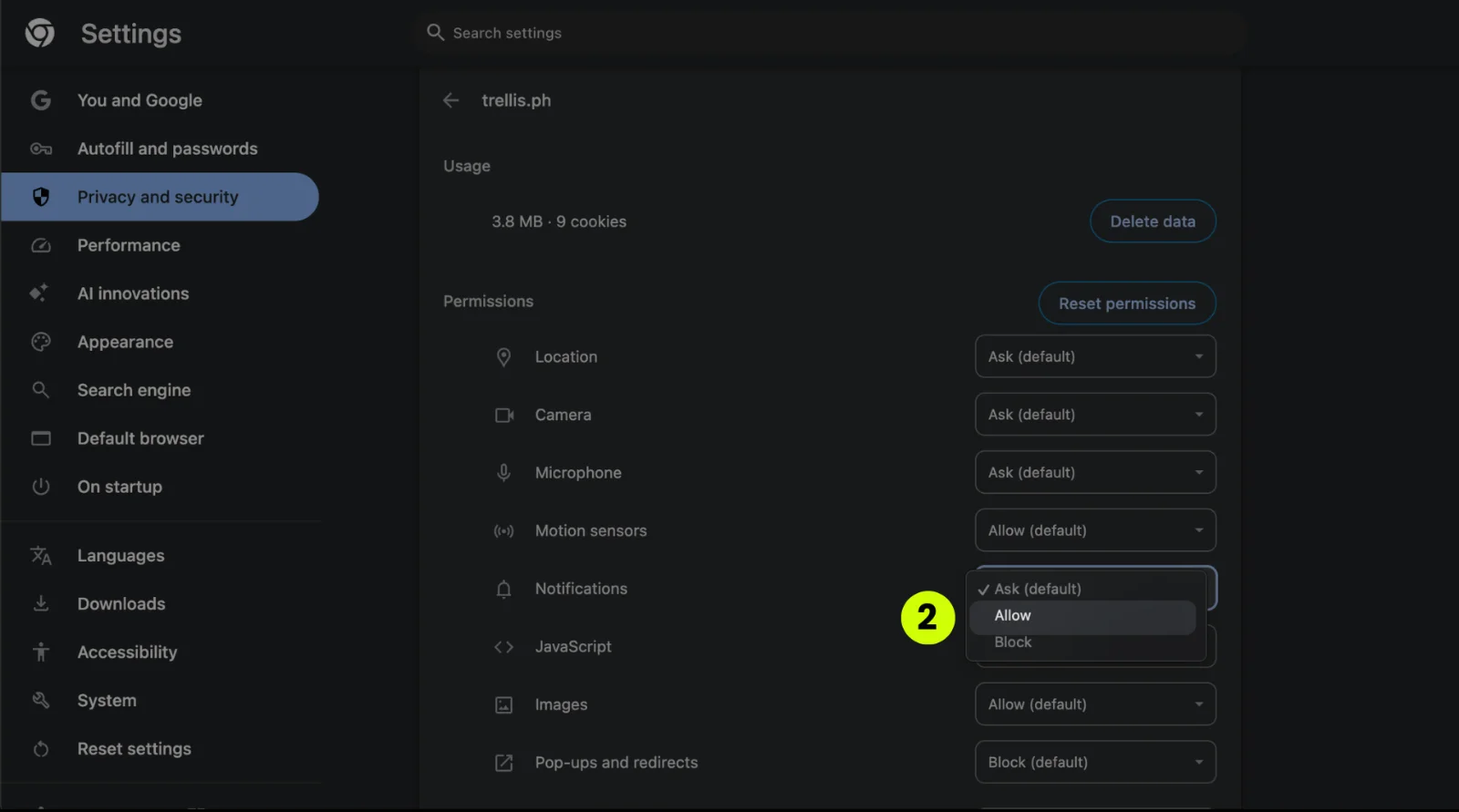Click the speedometer icon for Performance
1459x812 pixels.
pos(41,245)
